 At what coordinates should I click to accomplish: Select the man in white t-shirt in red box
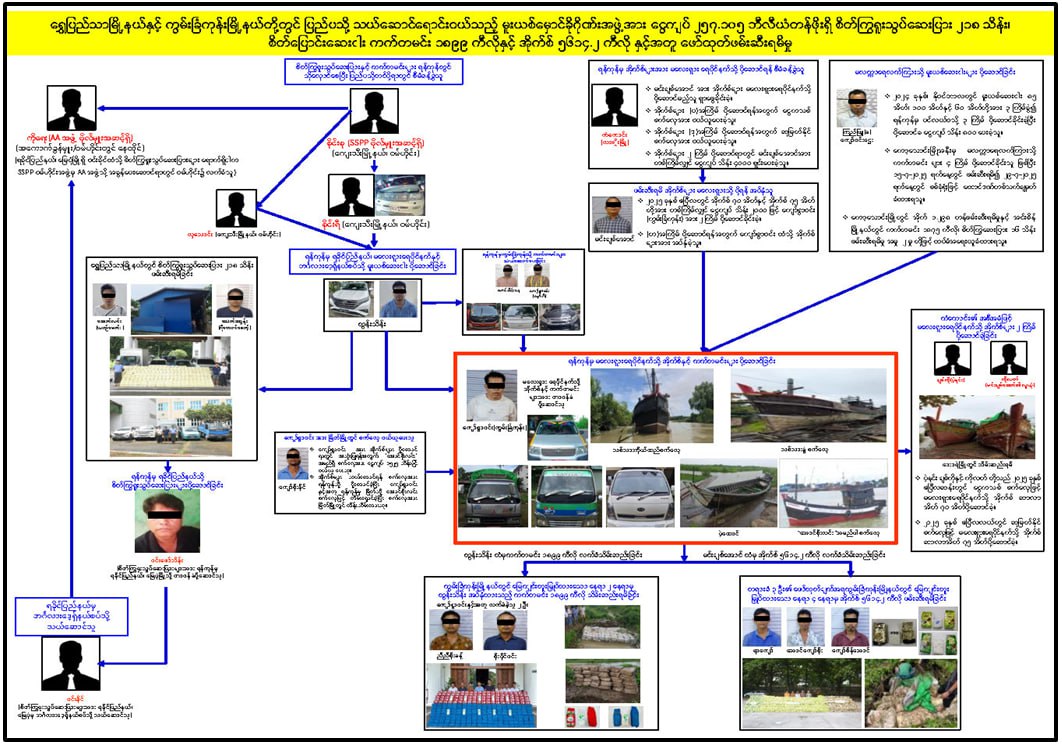click(492, 395)
